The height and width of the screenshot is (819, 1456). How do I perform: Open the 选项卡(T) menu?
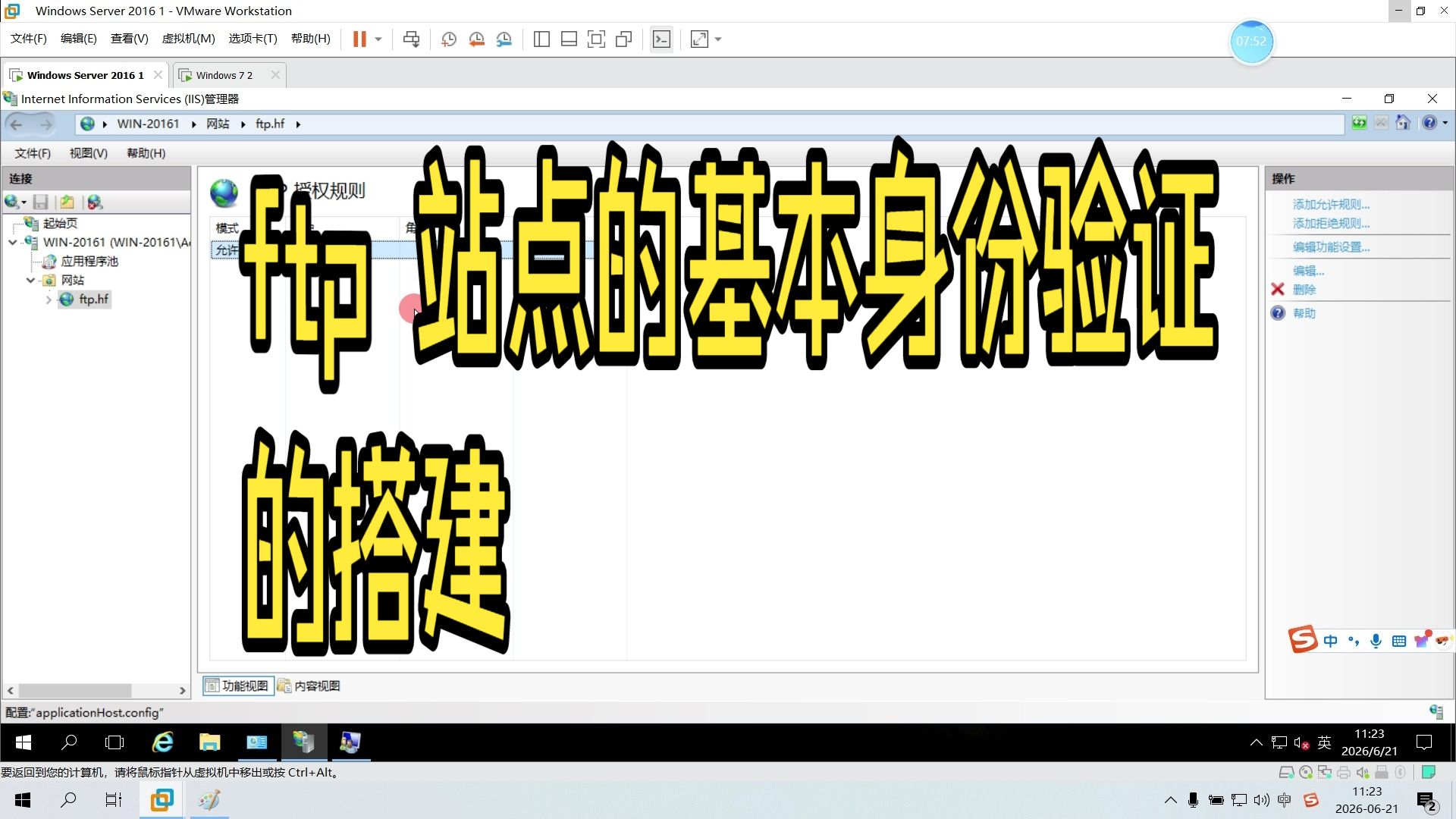click(x=253, y=39)
